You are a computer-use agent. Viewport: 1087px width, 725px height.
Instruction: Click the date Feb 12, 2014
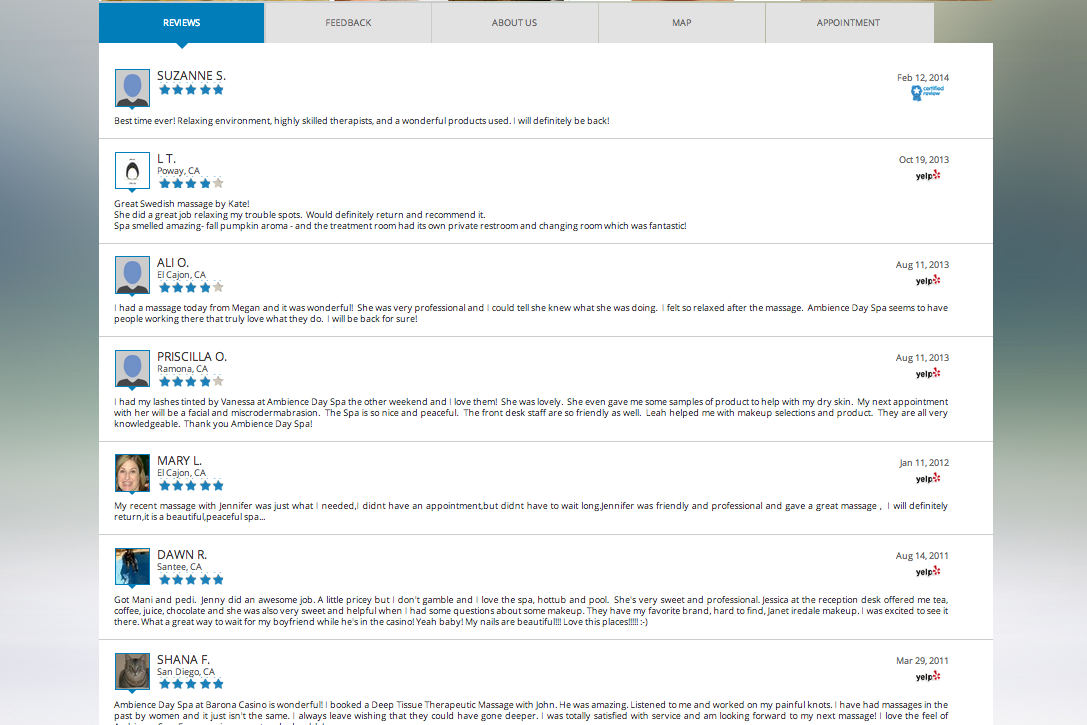pyautogui.click(x=923, y=78)
